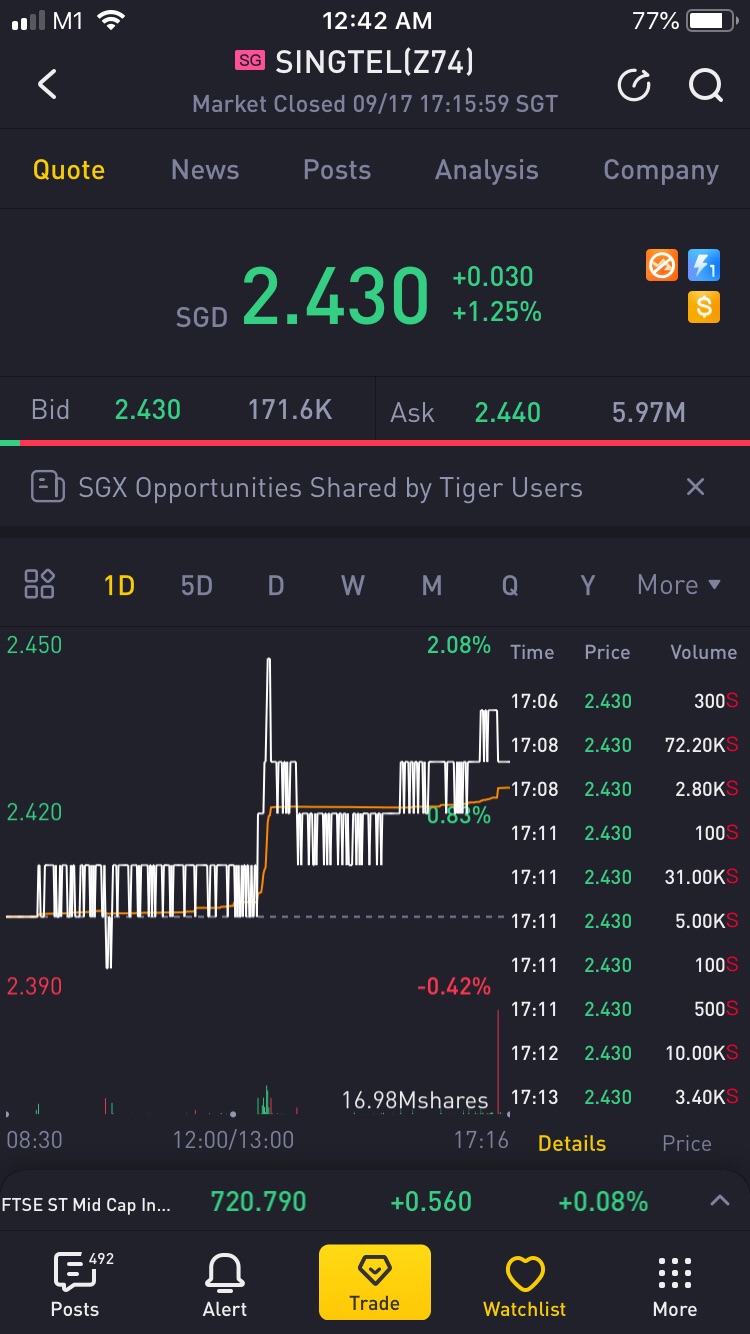Switch tick list to Price view
750x1334 pixels.
point(687,1143)
